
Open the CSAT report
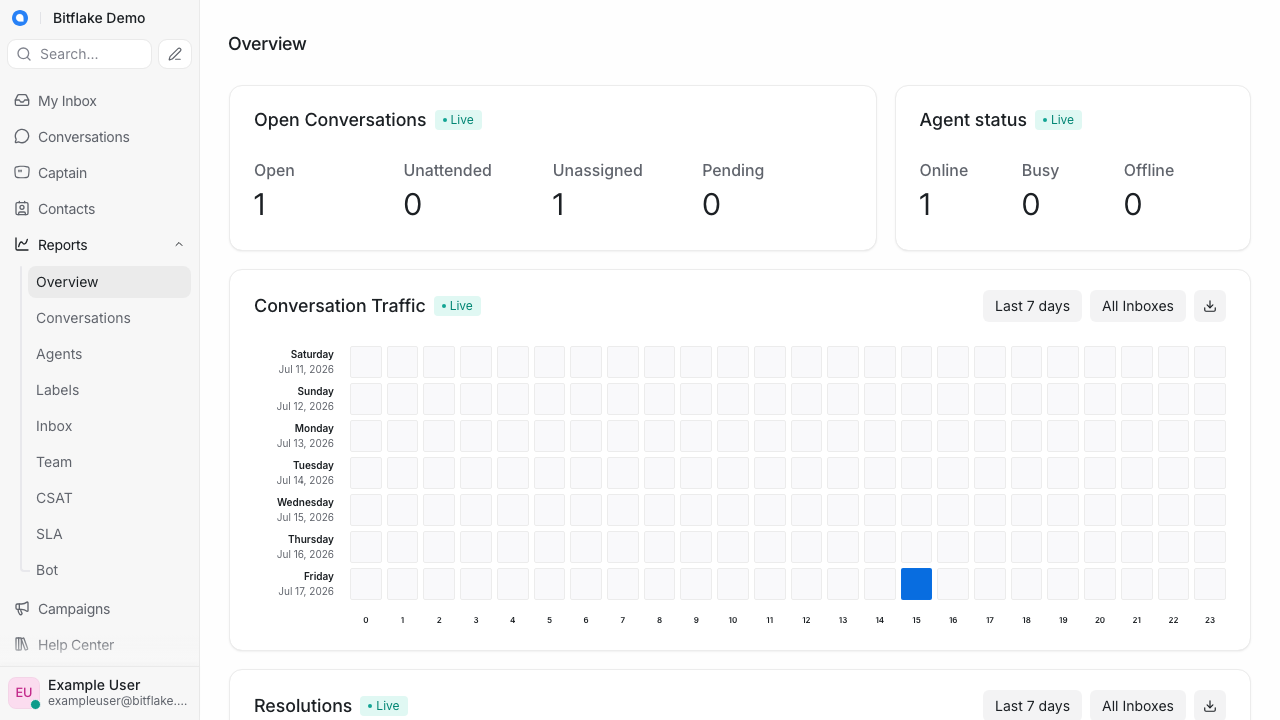[x=109, y=498]
